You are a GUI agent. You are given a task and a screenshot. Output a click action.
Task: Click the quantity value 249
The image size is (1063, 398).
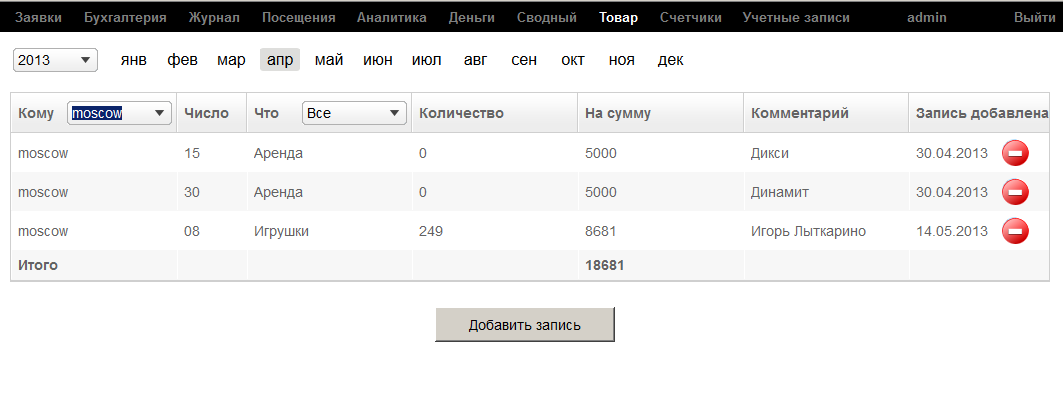click(x=431, y=231)
